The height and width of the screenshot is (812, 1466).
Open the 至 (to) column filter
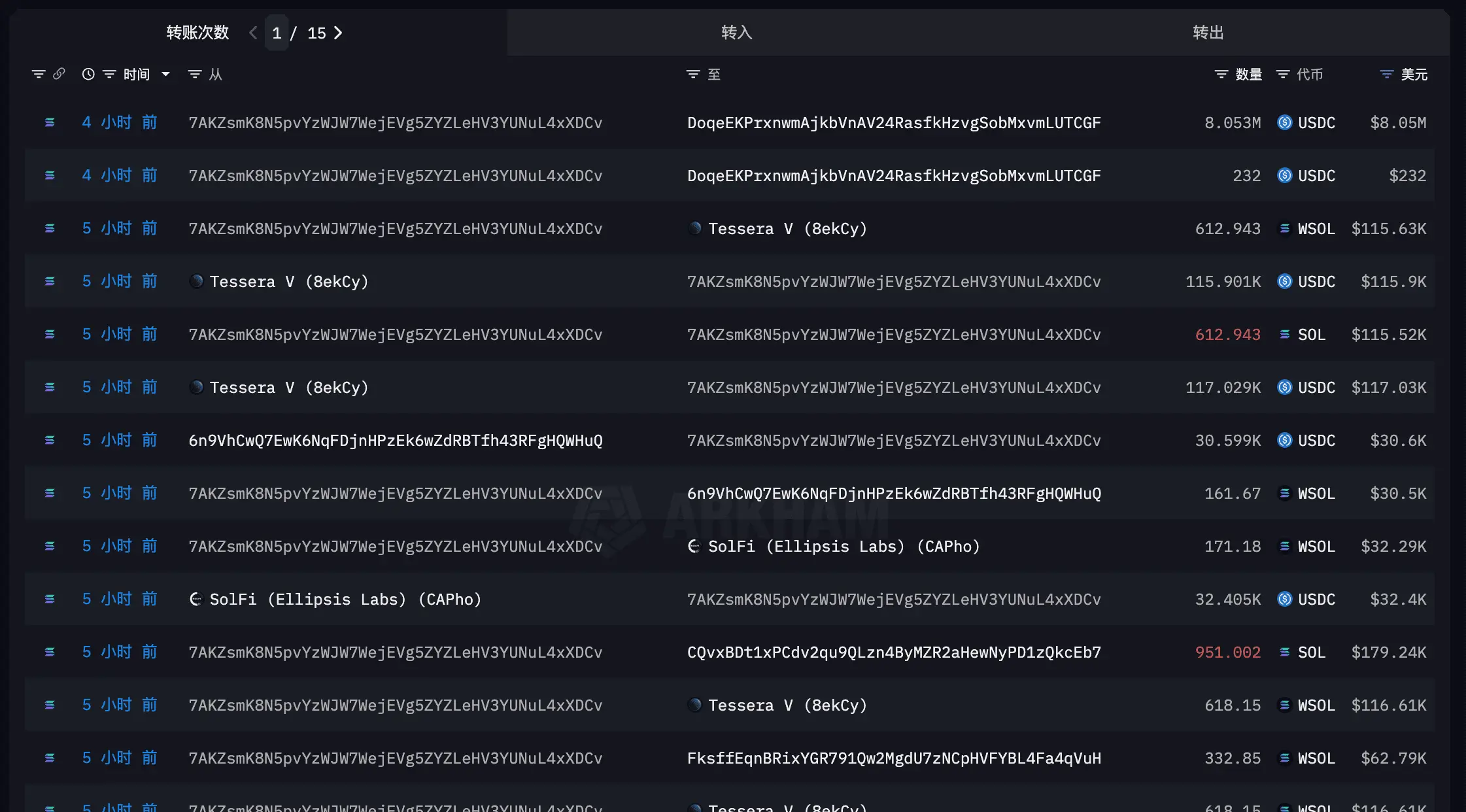(693, 75)
